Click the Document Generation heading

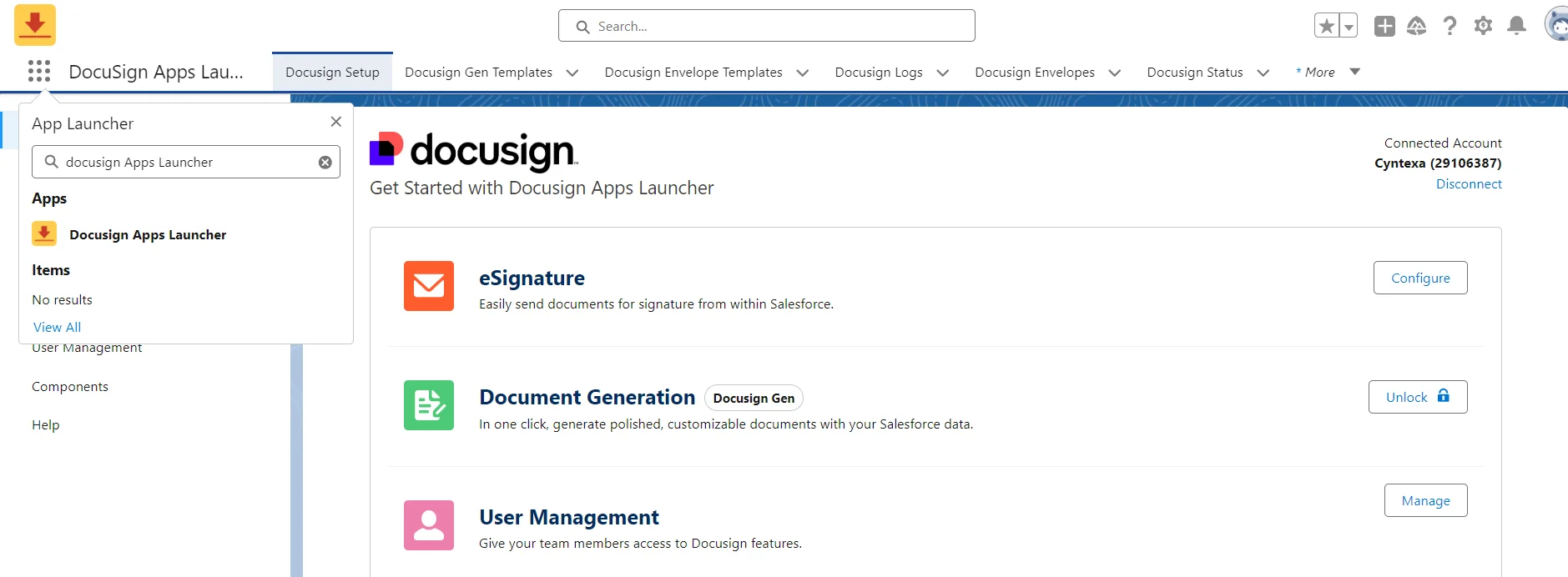(587, 397)
